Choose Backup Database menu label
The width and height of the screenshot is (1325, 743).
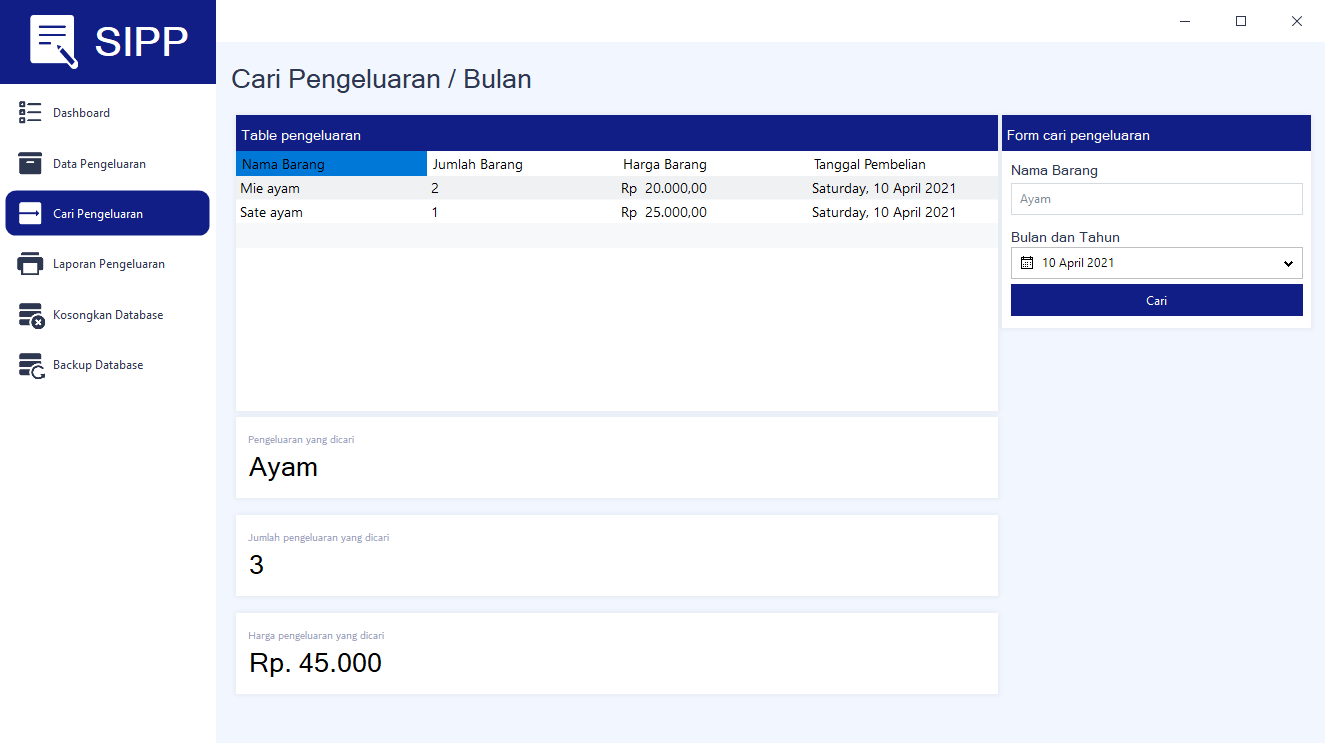pyautogui.click(x=98, y=365)
